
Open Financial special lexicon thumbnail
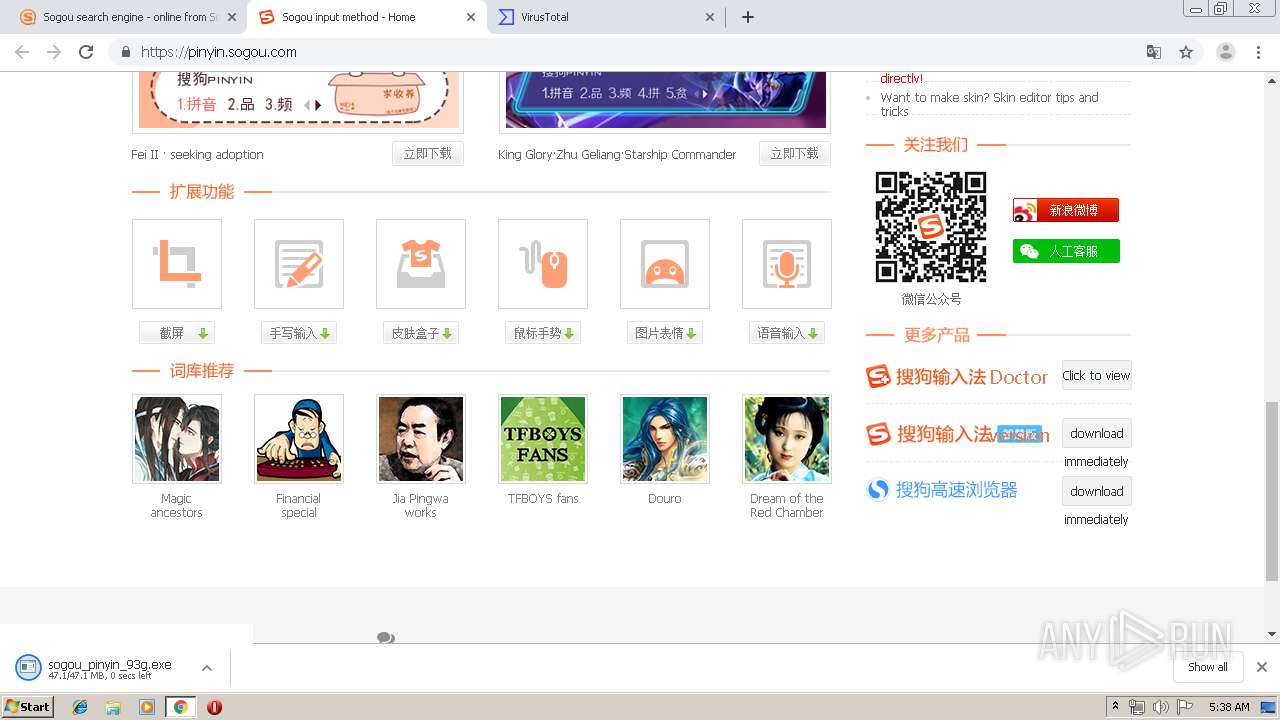299,439
